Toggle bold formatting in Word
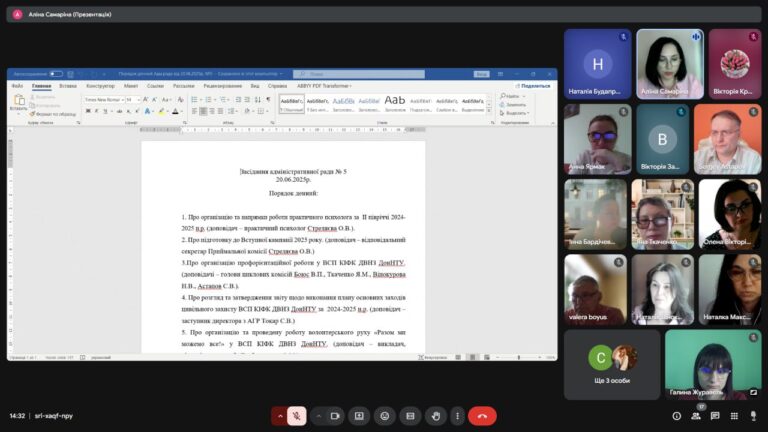Screen dimensions: 768x432 [88, 111]
